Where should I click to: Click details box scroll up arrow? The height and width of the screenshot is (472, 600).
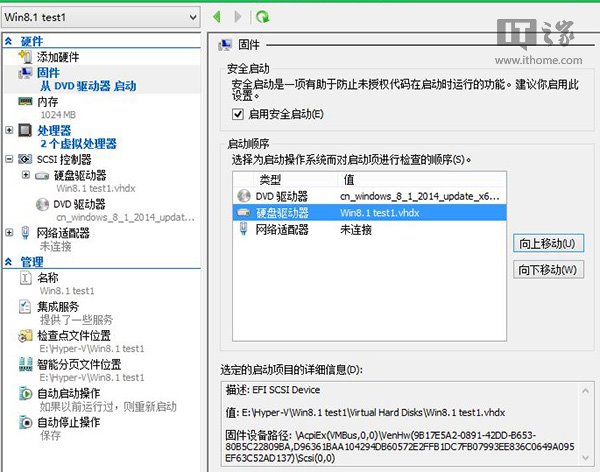[585, 390]
